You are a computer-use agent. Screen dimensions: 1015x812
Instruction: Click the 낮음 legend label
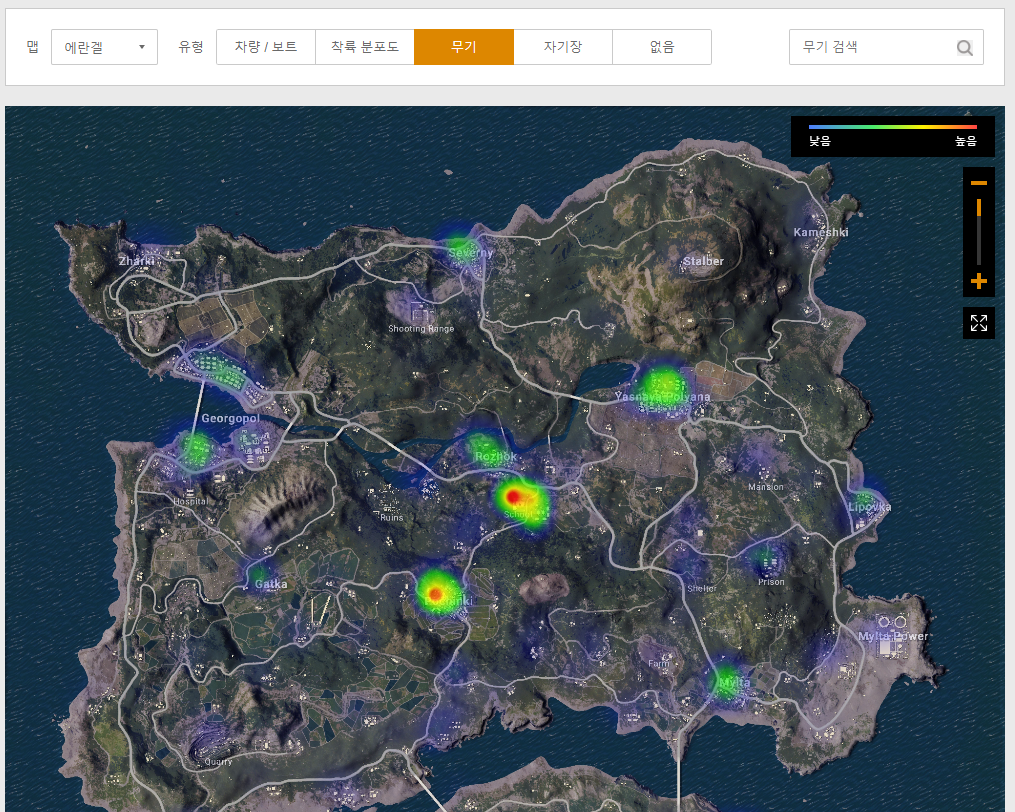(x=820, y=141)
